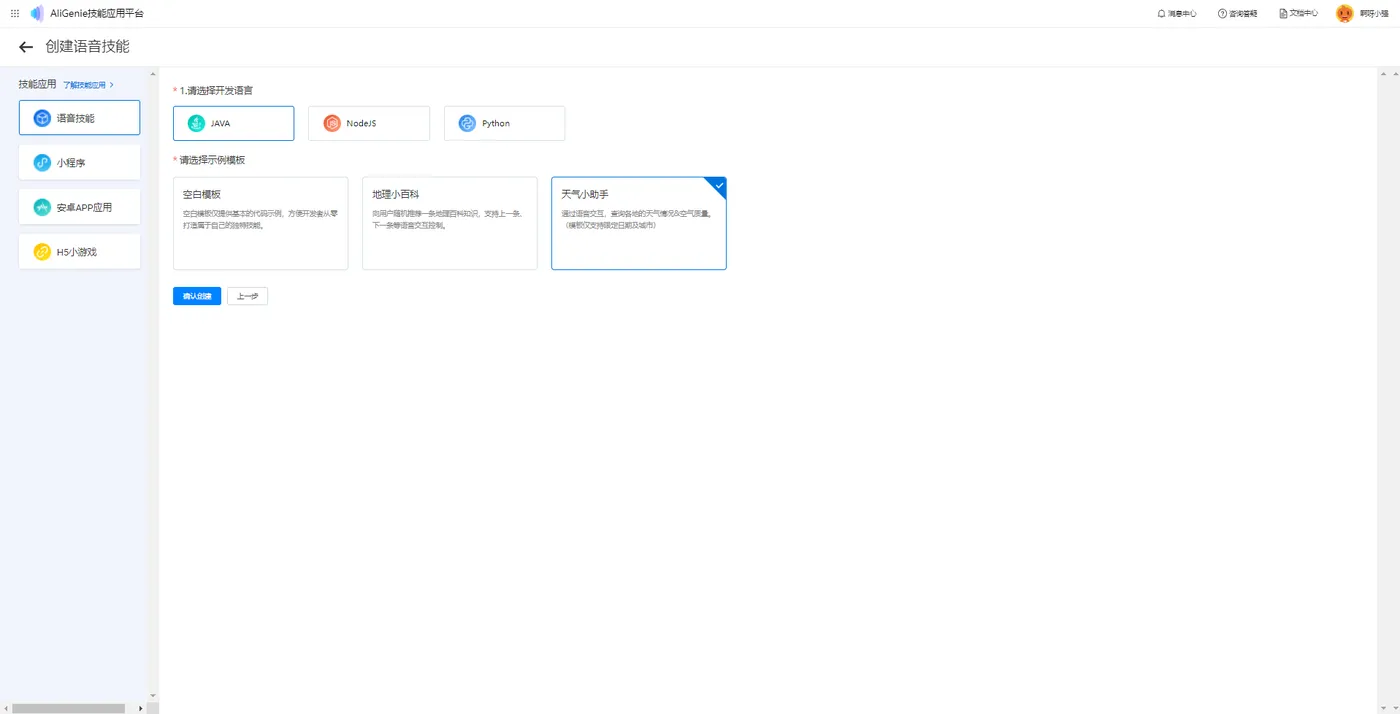Select the 空白模板 template card

tap(260, 223)
